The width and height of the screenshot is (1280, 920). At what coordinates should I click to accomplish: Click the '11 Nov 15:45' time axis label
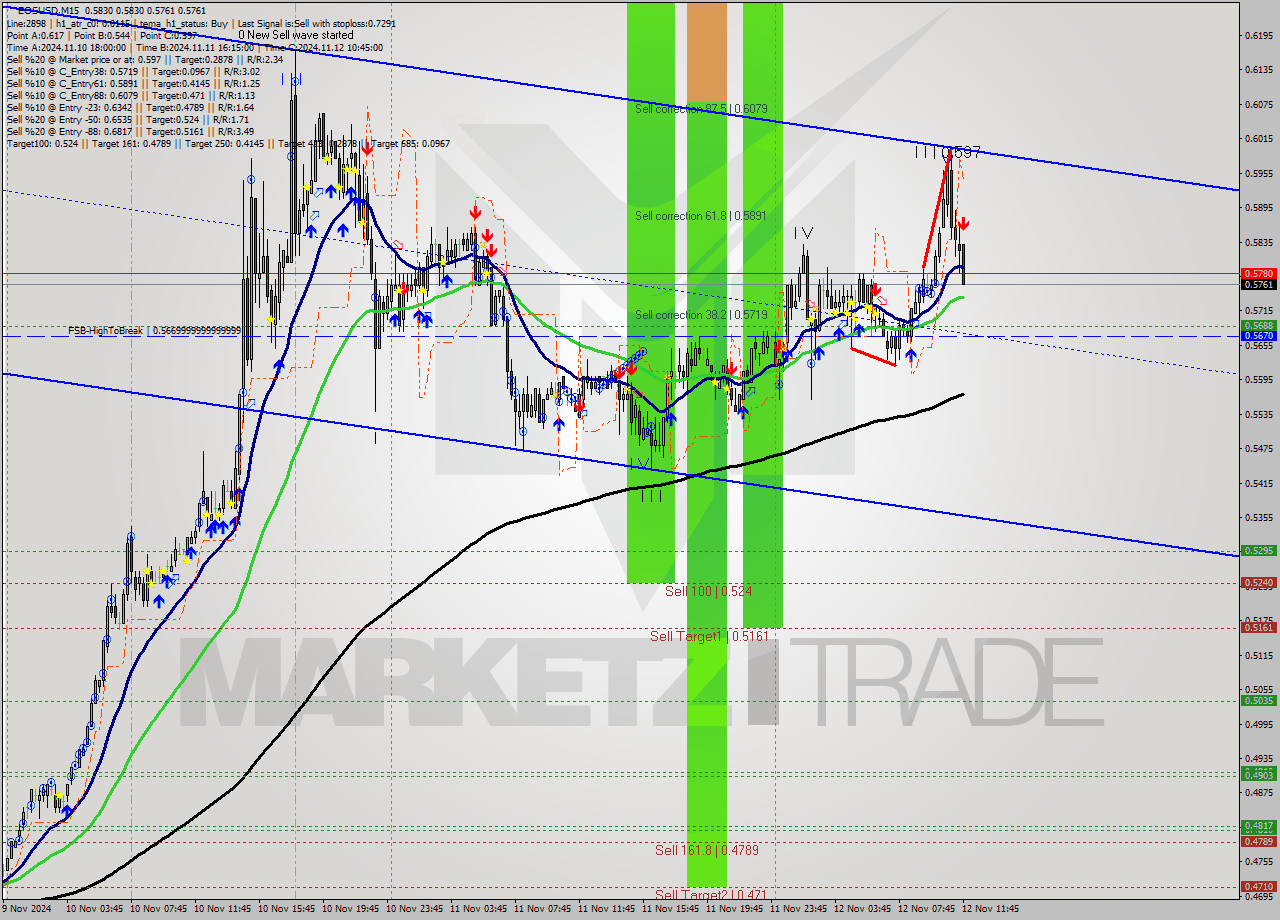coord(670,909)
